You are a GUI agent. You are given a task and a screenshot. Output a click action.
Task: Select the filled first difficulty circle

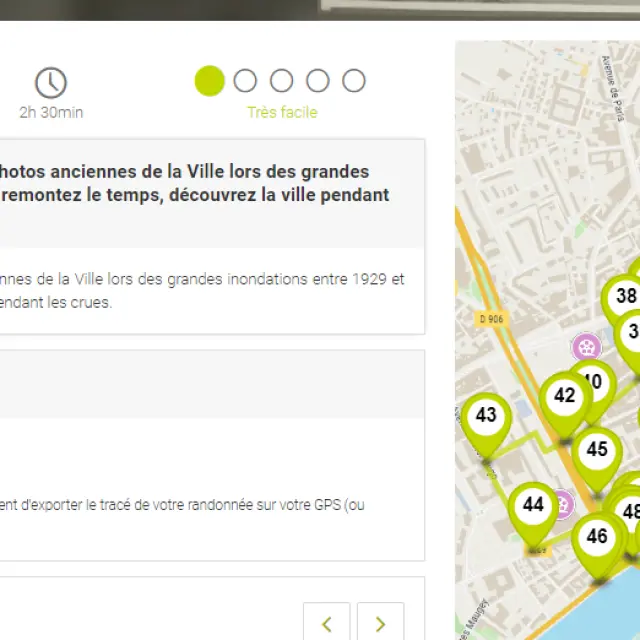click(x=210, y=81)
